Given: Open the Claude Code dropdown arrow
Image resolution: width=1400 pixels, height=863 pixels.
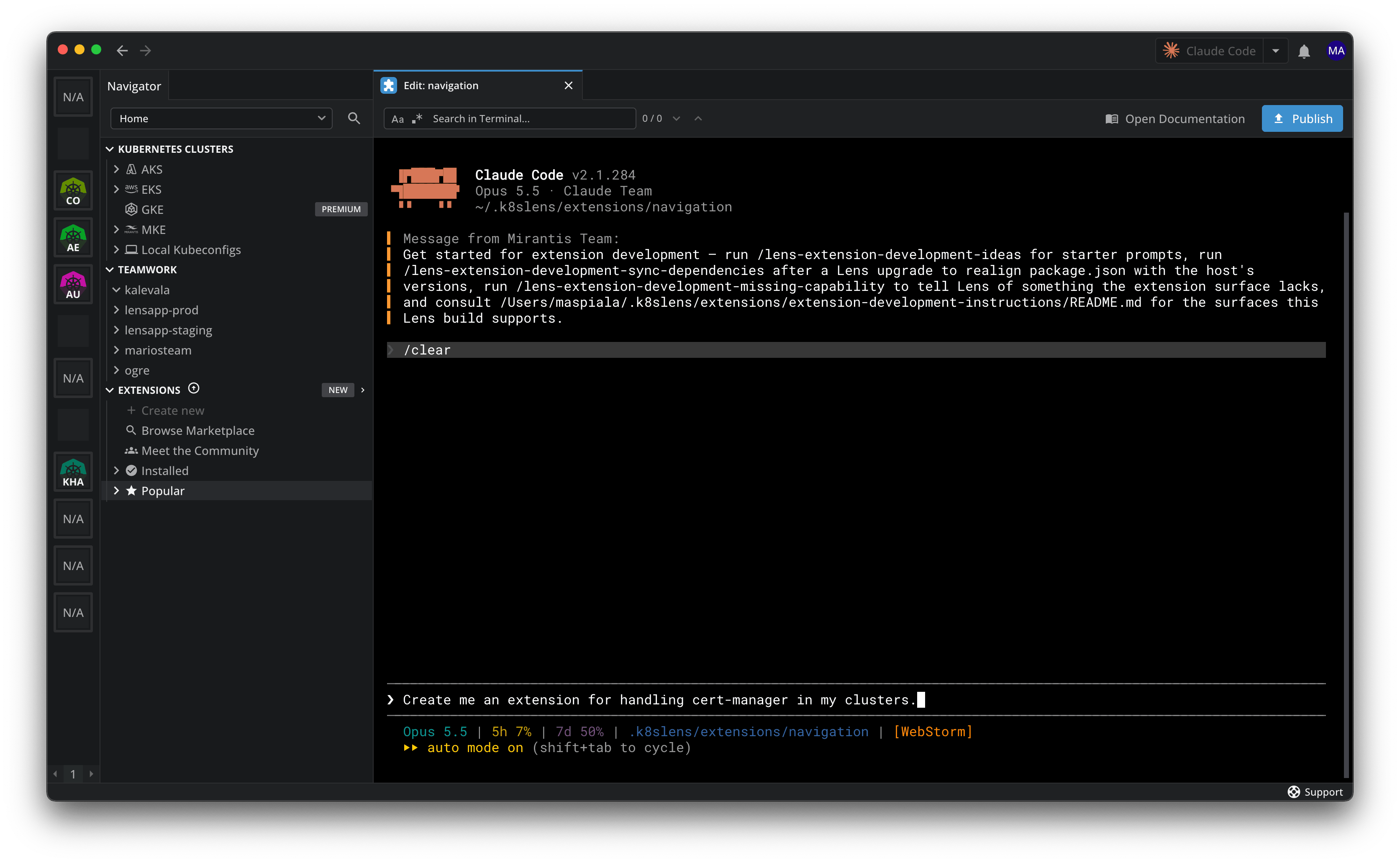Looking at the screenshot, I should point(1276,51).
